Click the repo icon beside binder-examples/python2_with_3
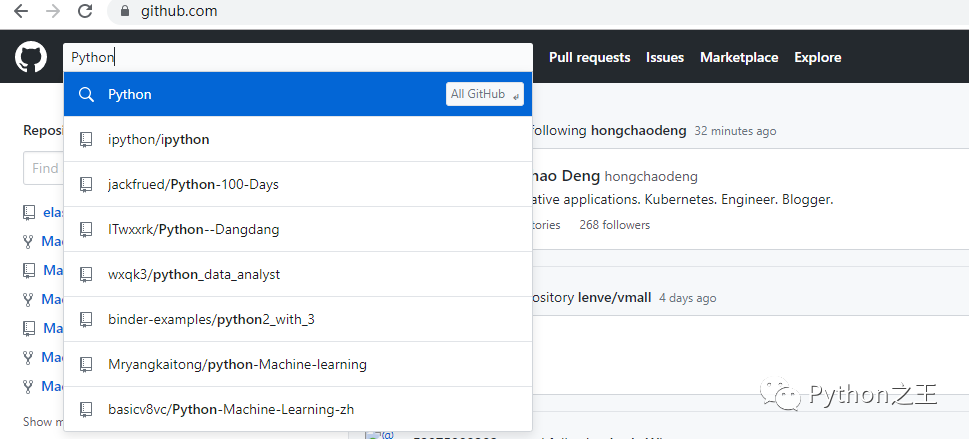This screenshot has width=969, height=439. (x=86, y=320)
